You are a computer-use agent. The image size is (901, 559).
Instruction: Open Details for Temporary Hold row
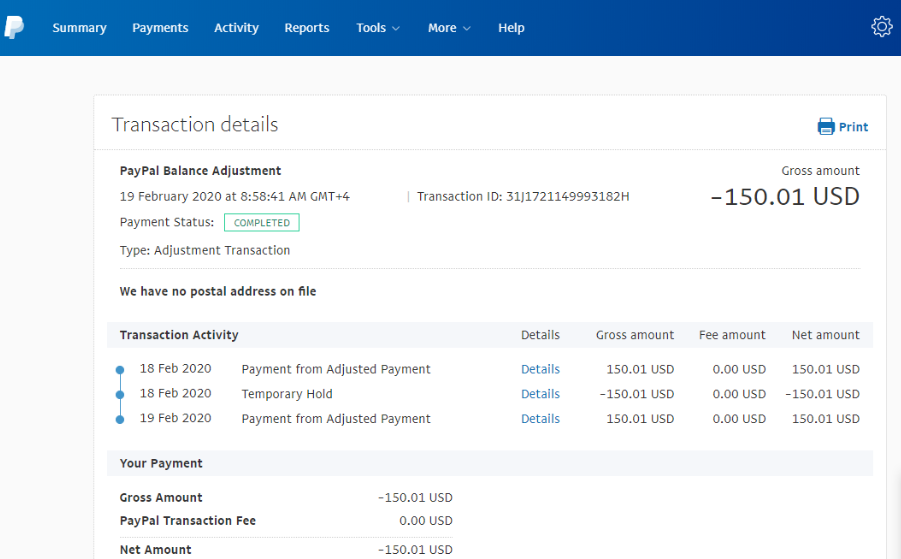pos(540,394)
